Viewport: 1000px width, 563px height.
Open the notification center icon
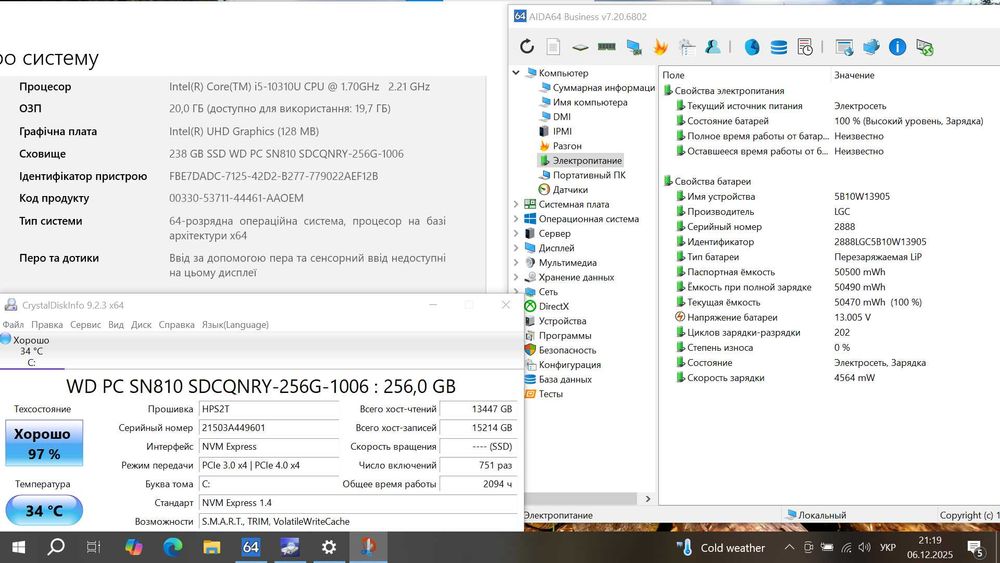tap(974, 547)
